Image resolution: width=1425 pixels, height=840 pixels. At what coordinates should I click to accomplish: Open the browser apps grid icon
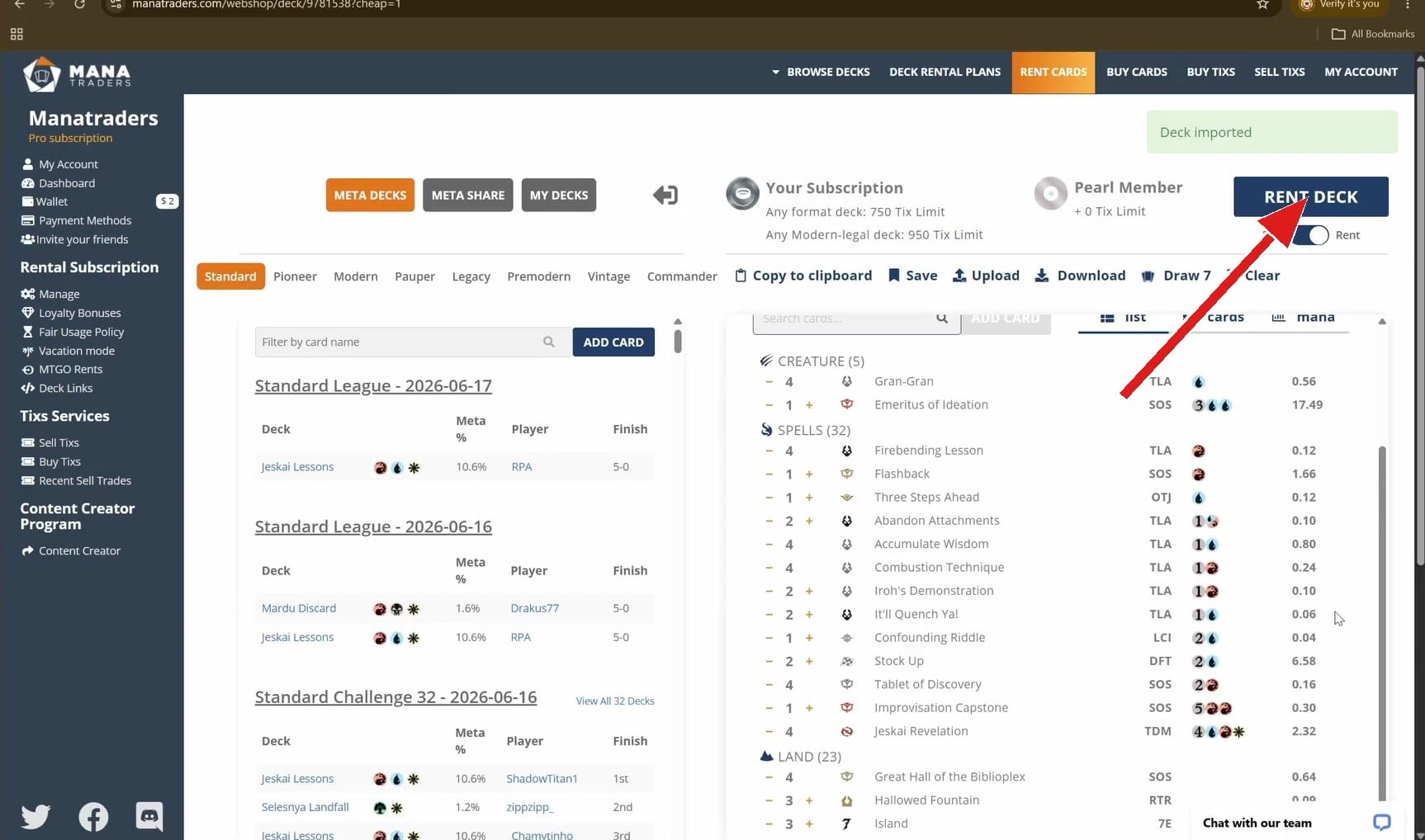[x=17, y=34]
